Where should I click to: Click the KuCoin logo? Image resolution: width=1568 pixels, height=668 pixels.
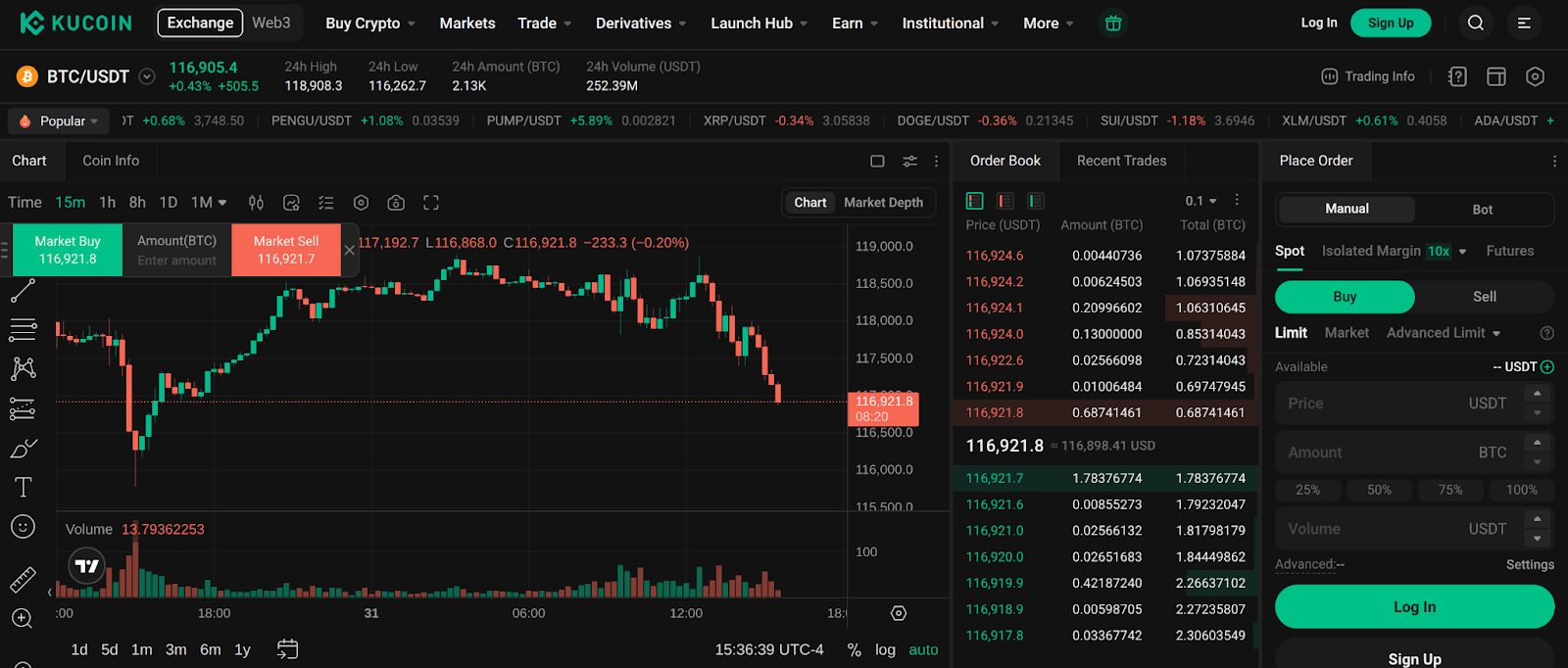coord(75,23)
